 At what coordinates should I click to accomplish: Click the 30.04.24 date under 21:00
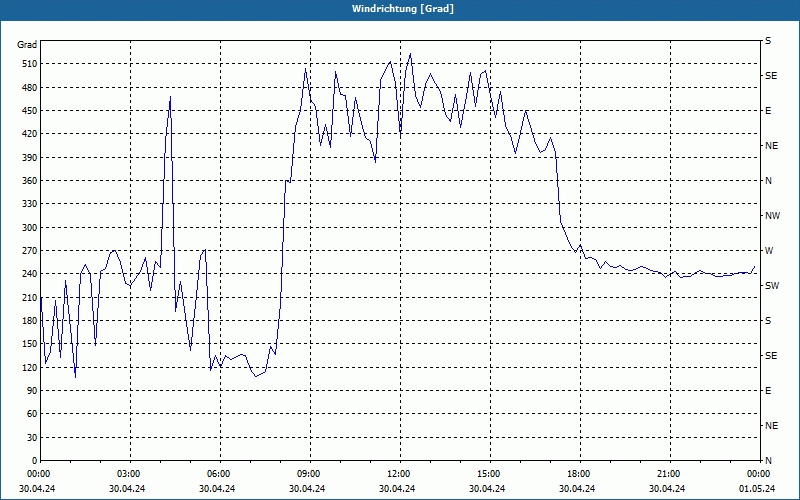coord(667,489)
